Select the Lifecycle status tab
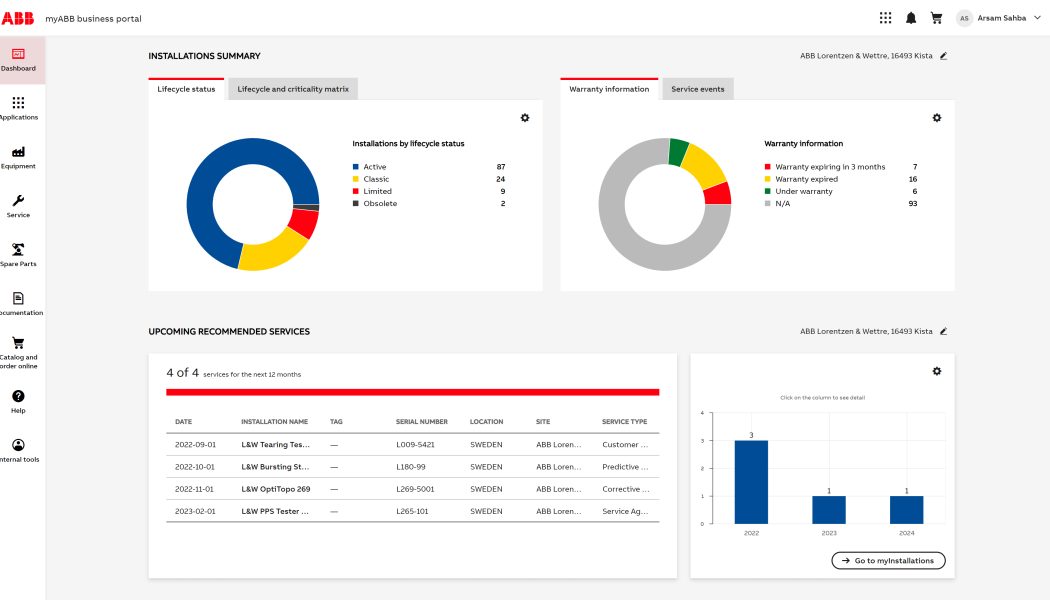Viewport: 1050px width, 600px height. click(186, 89)
